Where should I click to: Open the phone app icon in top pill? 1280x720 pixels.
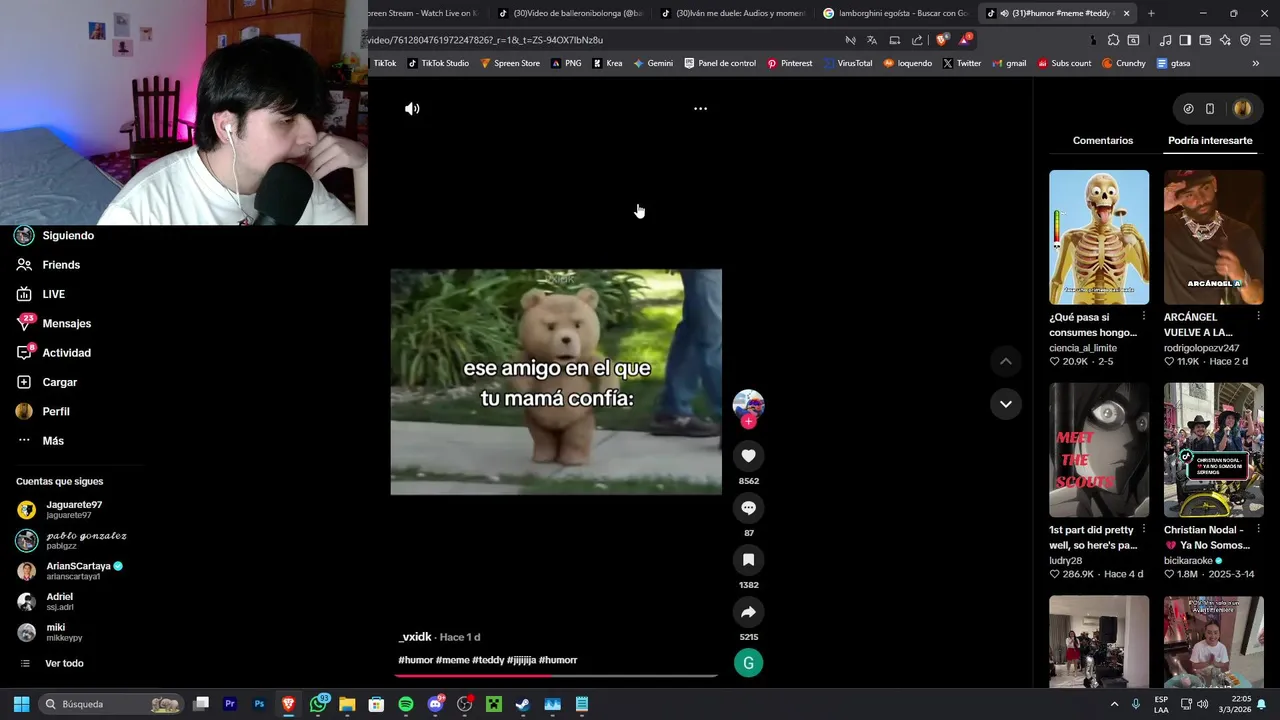point(1209,108)
